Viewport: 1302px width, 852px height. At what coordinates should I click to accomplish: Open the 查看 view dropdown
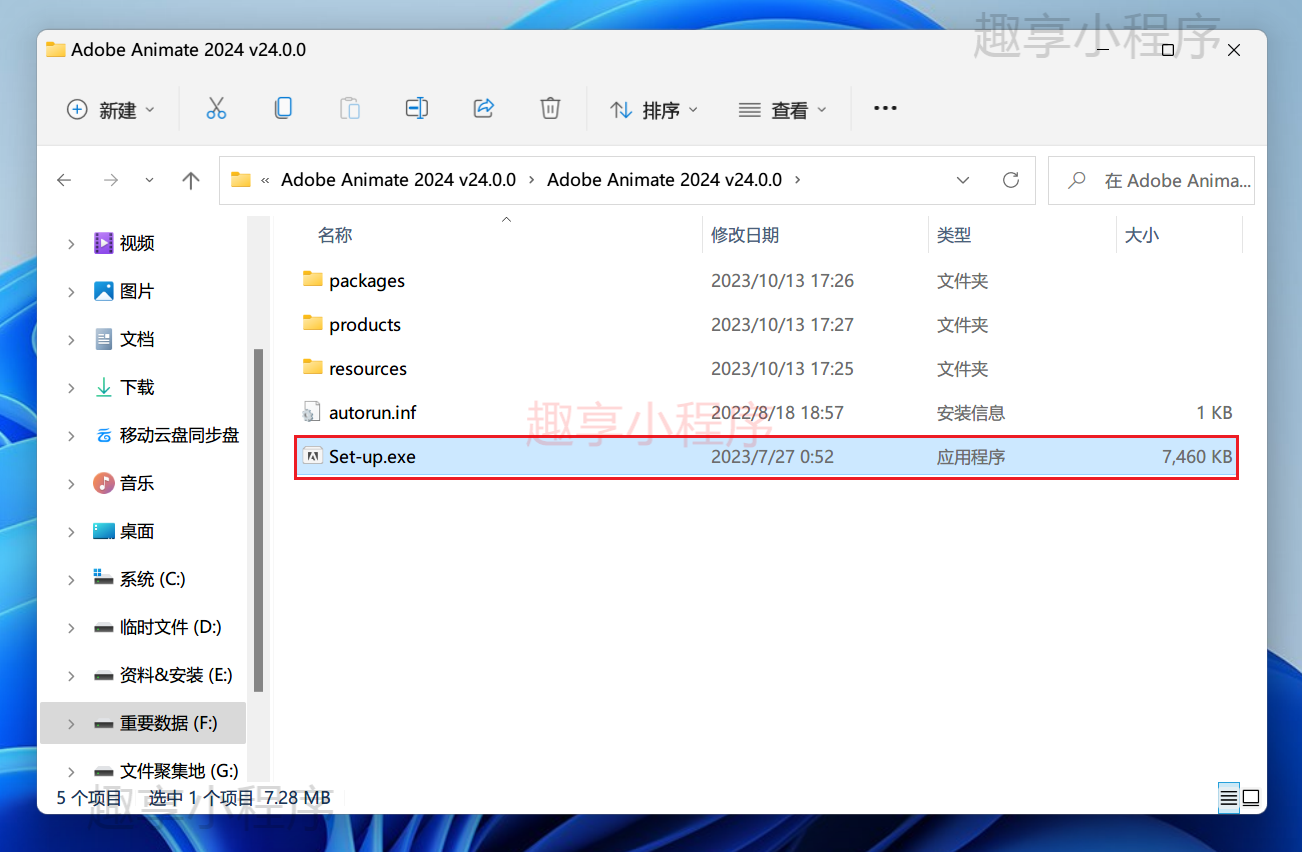click(783, 109)
